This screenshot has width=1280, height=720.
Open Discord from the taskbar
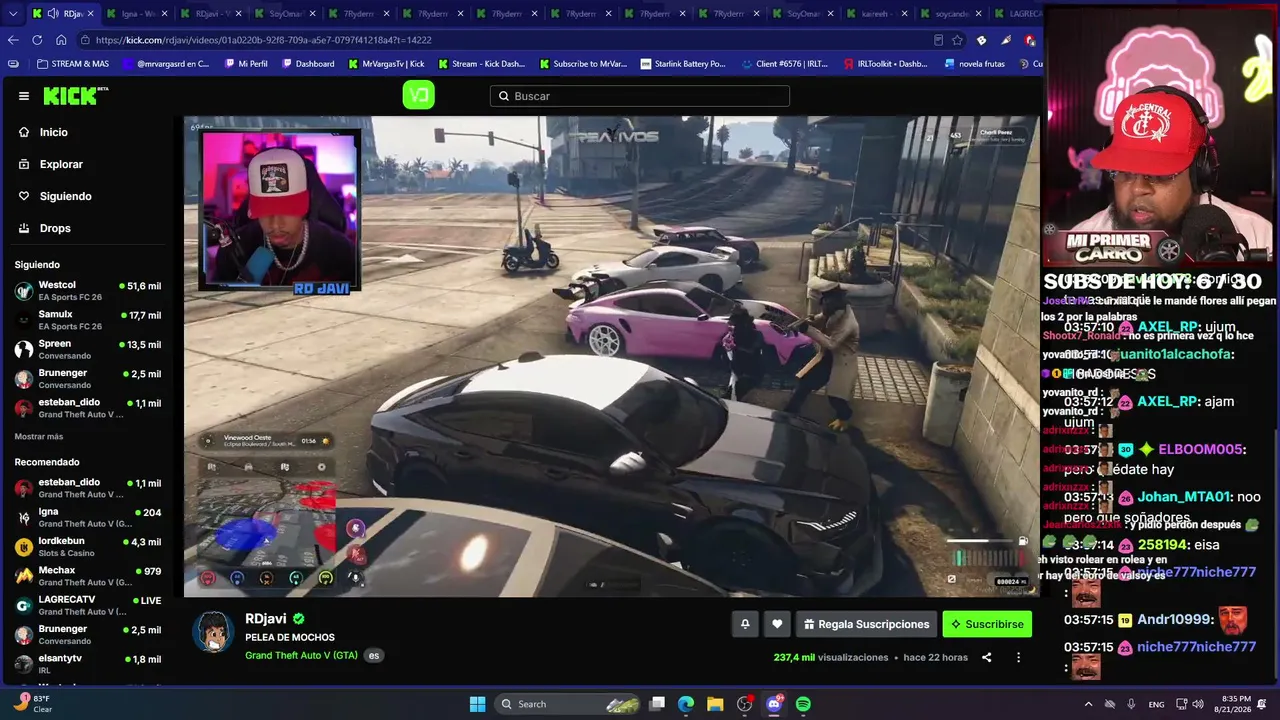[x=774, y=704]
